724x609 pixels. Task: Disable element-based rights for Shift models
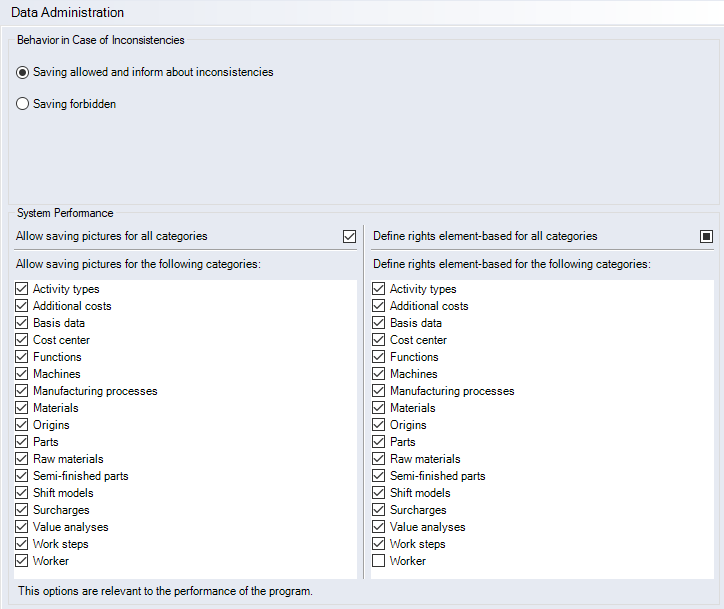click(379, 493)
